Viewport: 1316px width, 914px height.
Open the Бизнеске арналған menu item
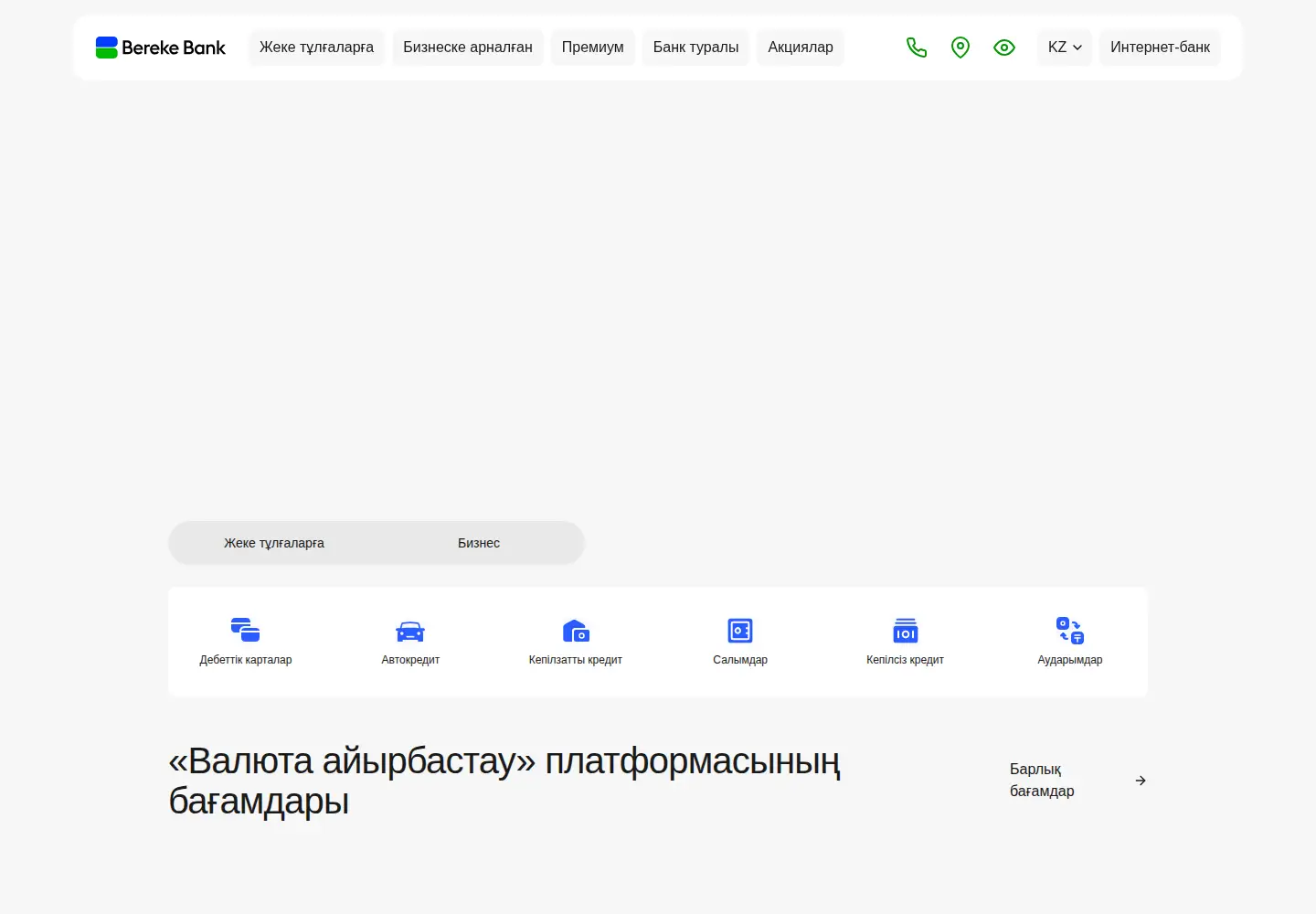point(468,48)
